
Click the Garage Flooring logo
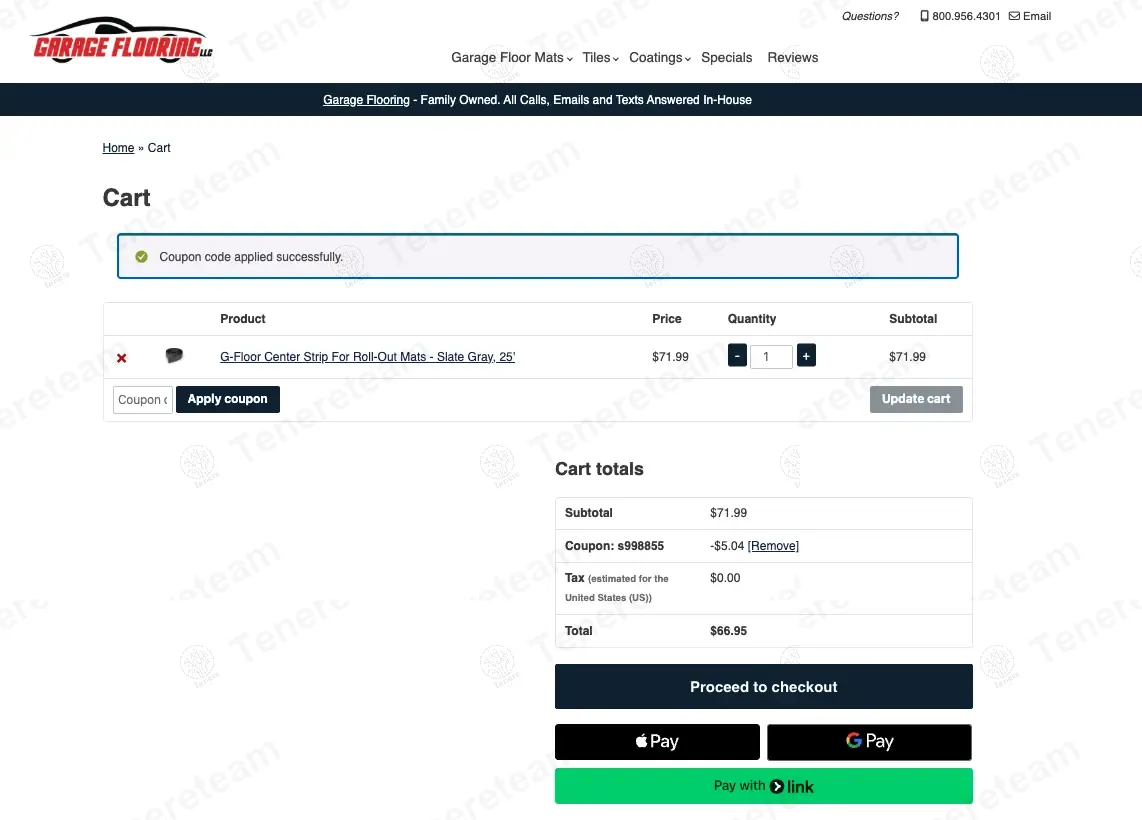[121, 42]
